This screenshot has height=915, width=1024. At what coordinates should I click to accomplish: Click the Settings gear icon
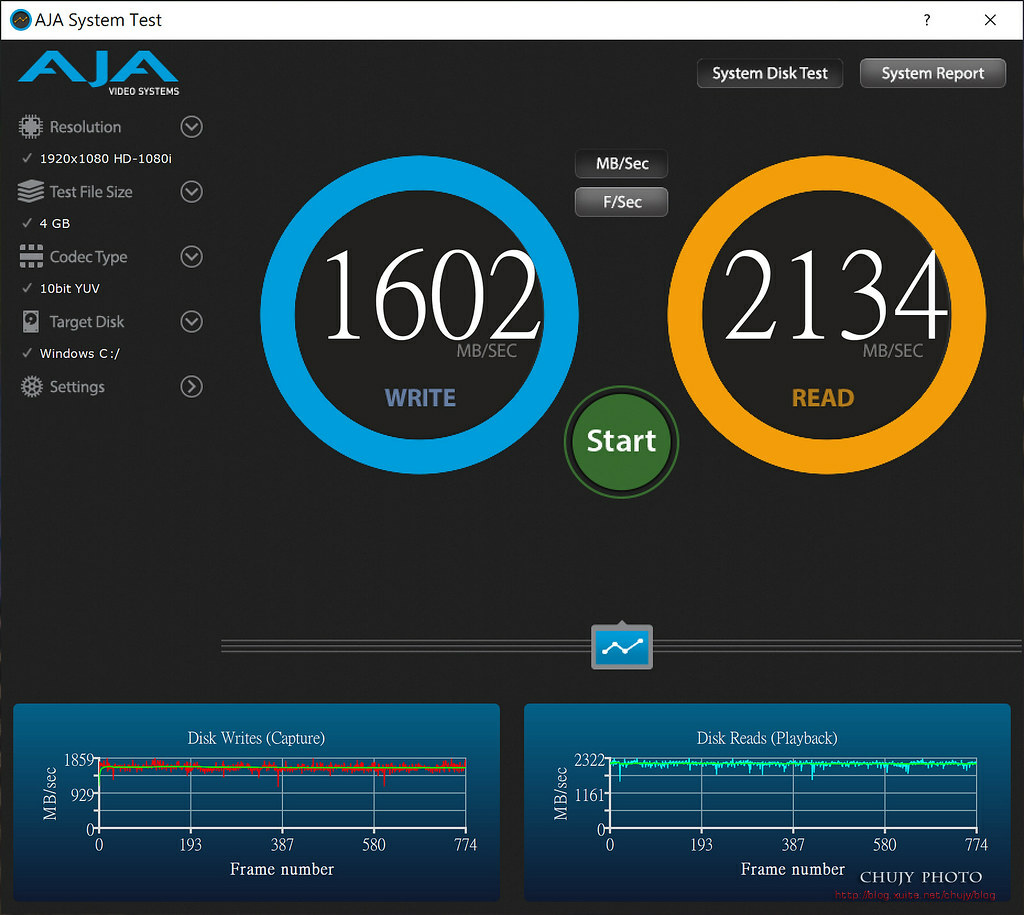(31, 387)
